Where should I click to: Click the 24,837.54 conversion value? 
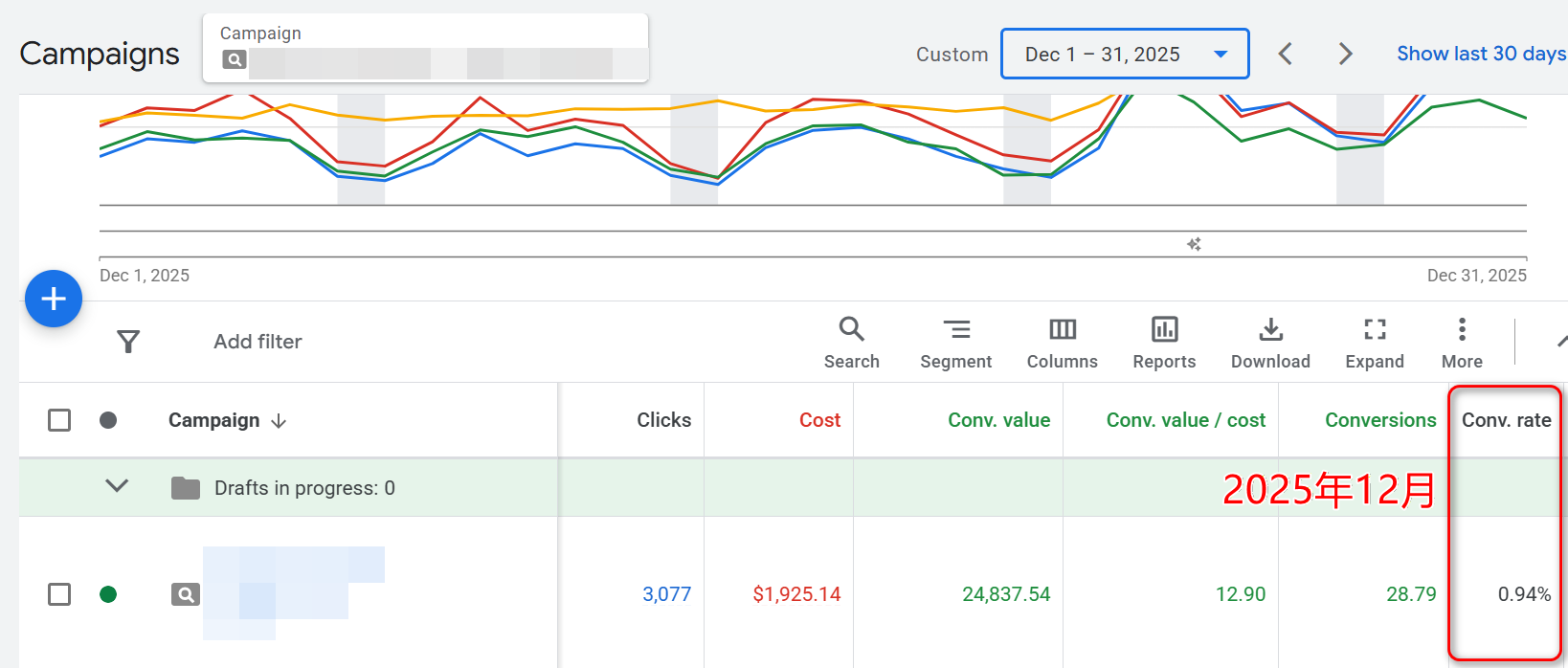tap(1006, 594)
